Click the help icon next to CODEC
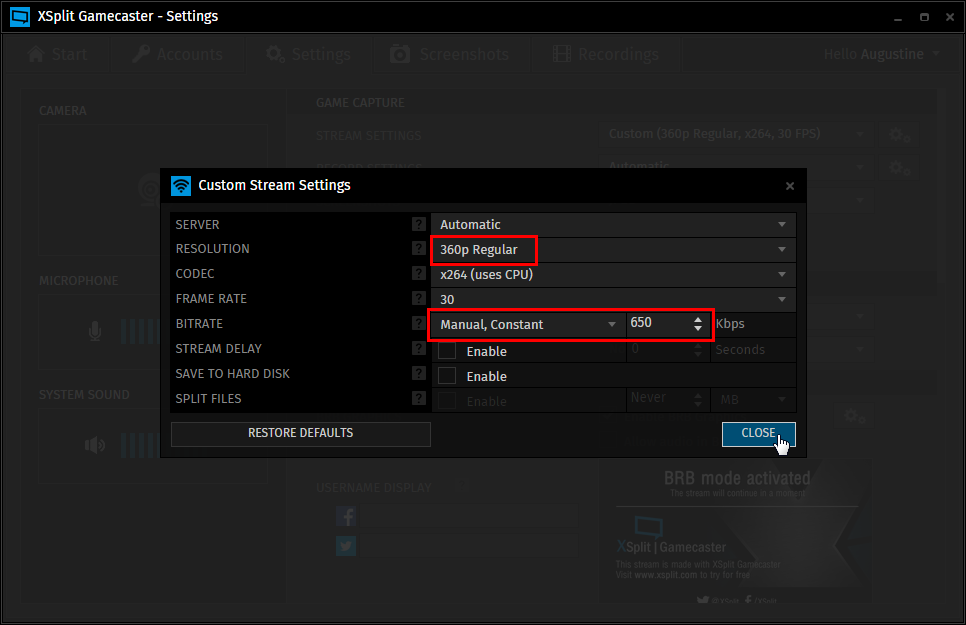 (419, 273)
